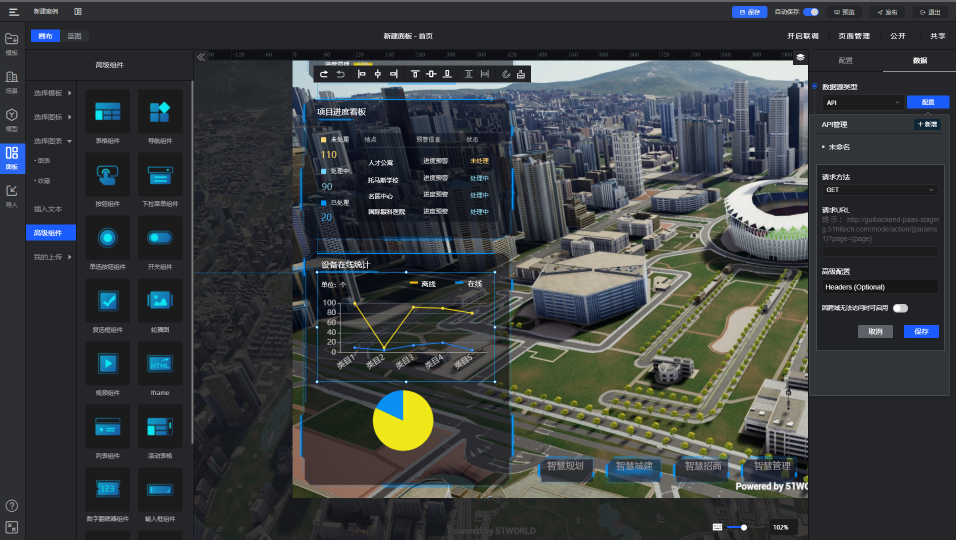This screenshot has width=956, height=540.
Task: Align selected elements to top edge
Action: click(415, 74)
